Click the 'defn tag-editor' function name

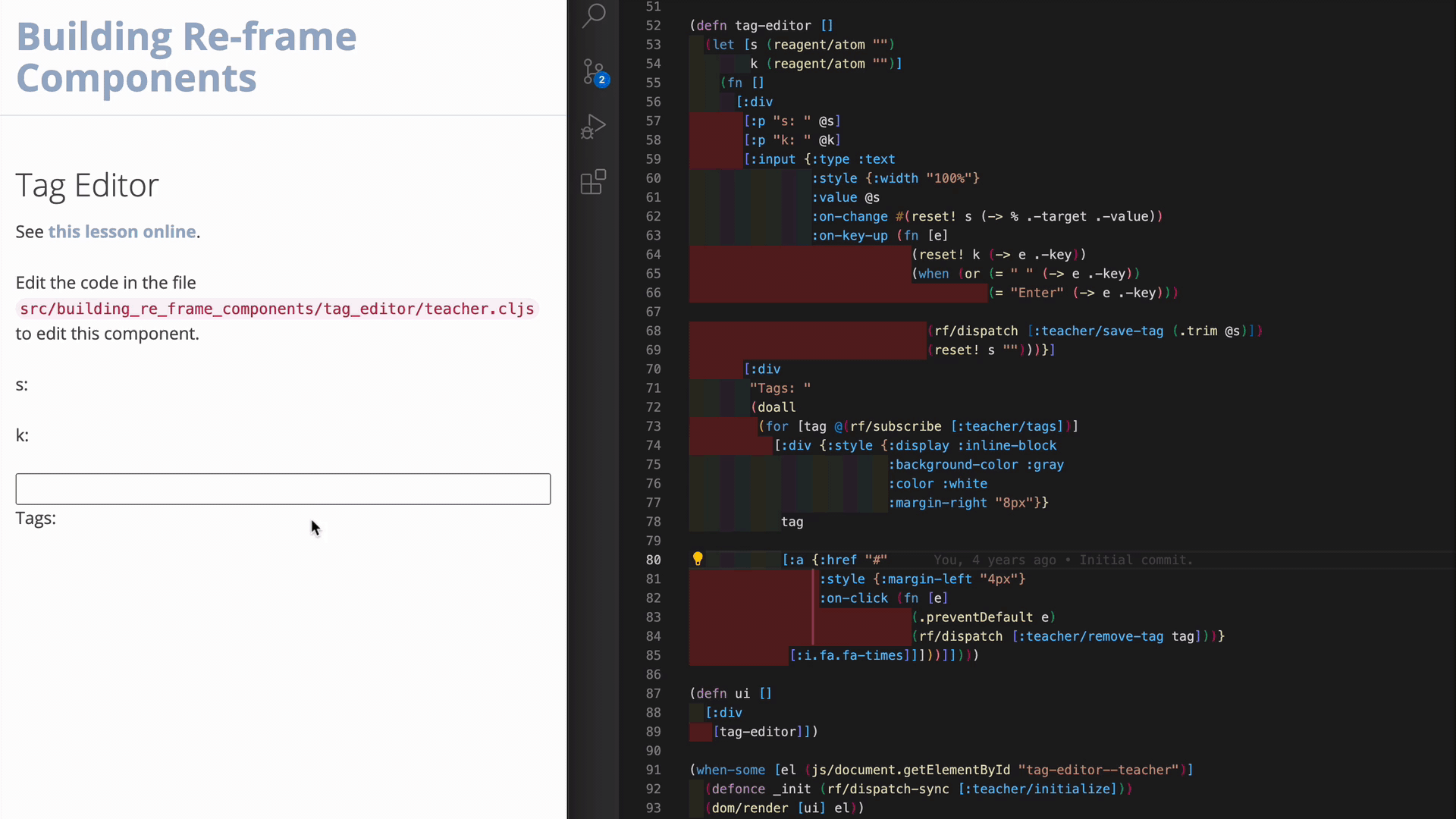(x=773, y=26)
